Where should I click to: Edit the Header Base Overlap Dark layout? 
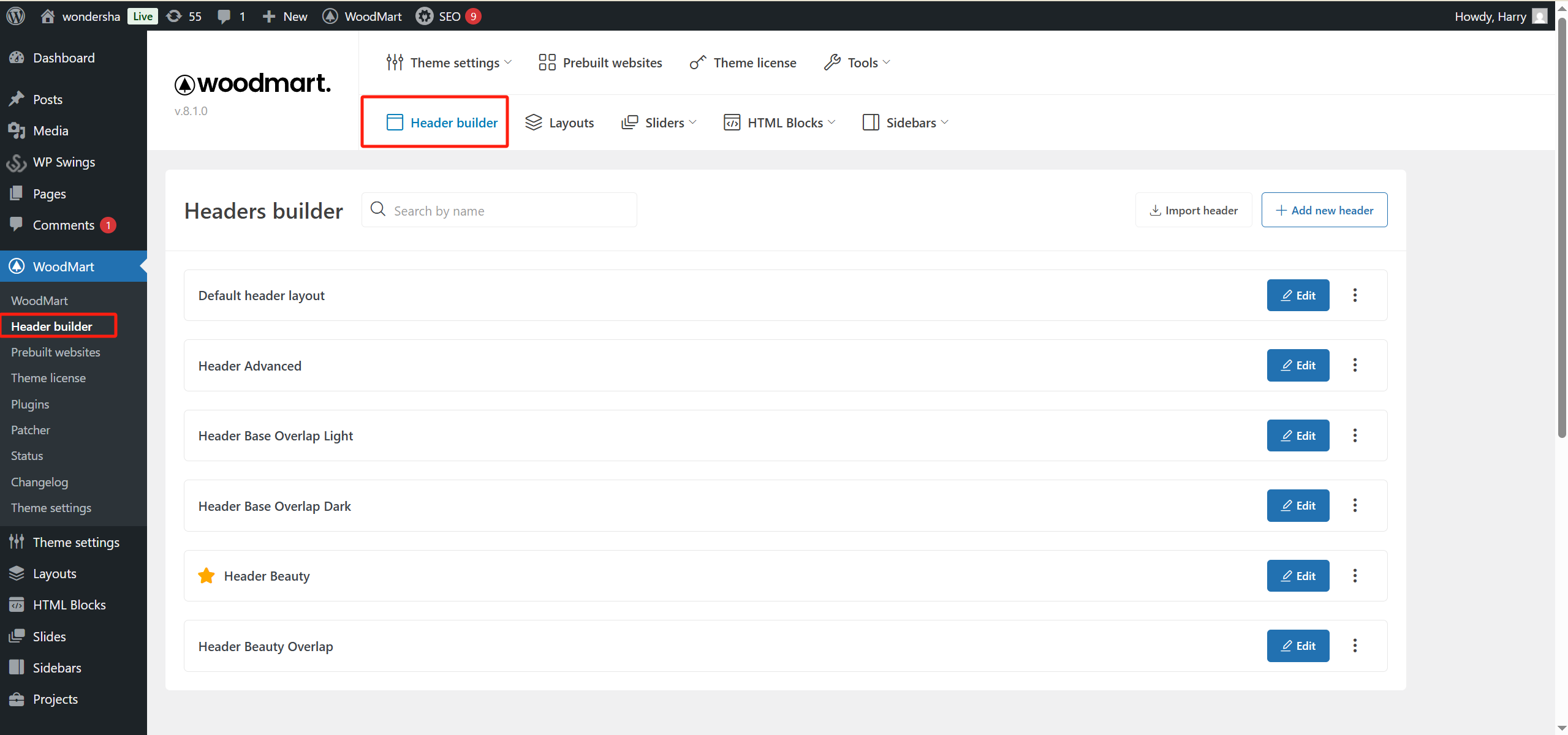tap(1298, 505)
